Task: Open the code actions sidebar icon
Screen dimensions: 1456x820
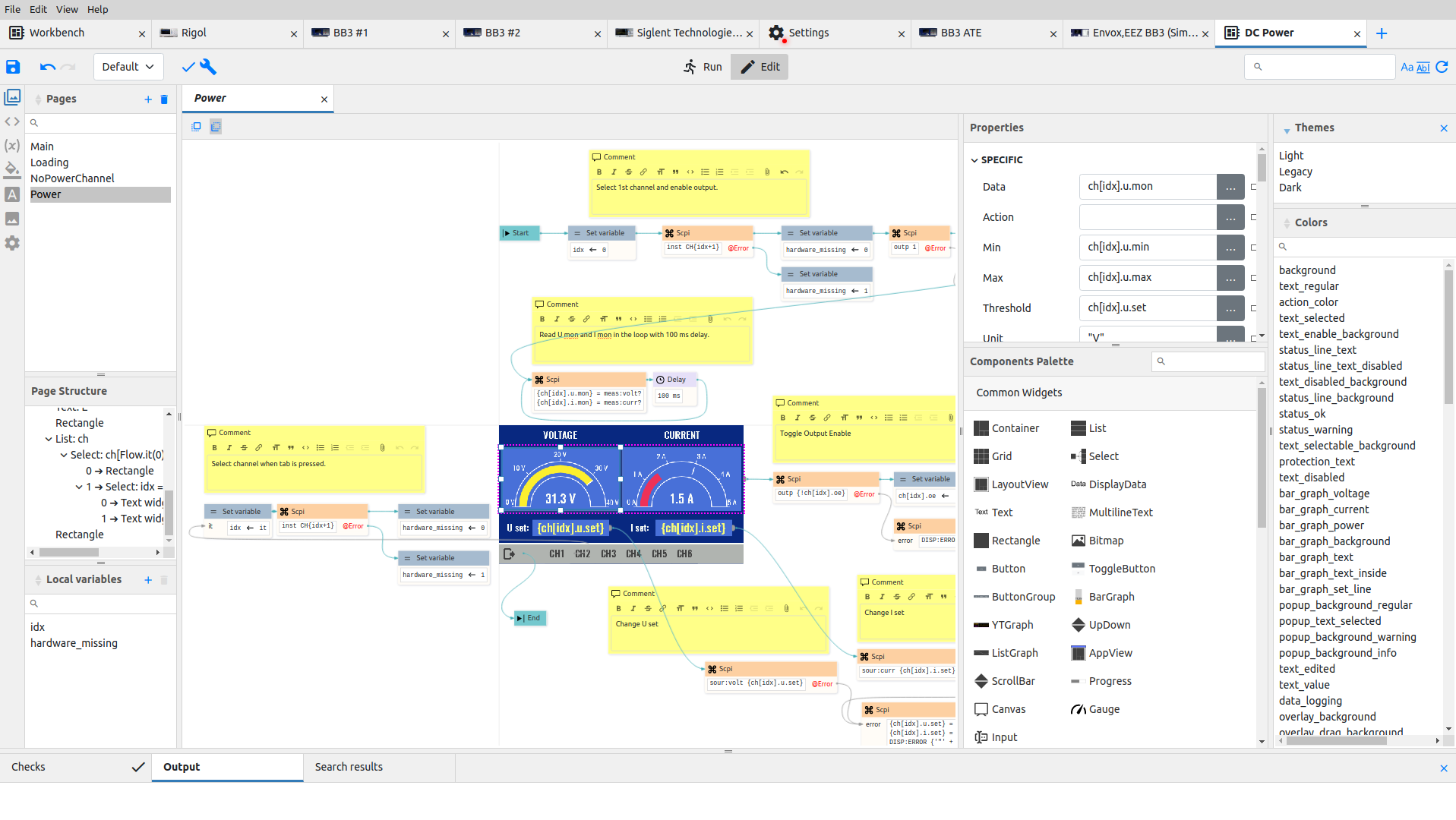Action: point(12,121)
